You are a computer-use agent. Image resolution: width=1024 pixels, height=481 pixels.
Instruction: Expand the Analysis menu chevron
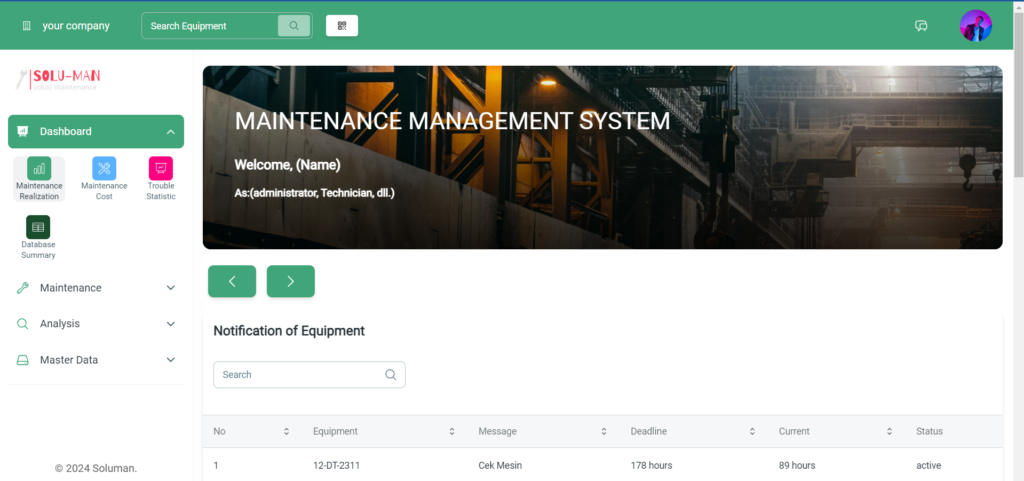coord(170,324)
